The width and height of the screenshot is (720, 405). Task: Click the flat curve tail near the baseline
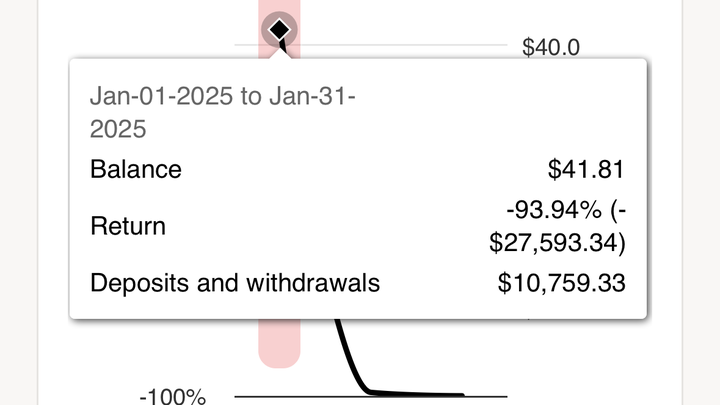pos(417,393)
